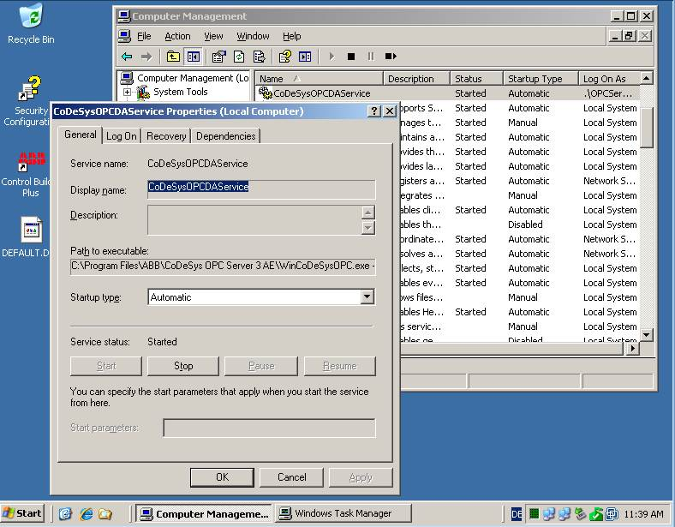
Task: Click the Show Desktop quick launch icon
Action: tap(65, 514)
